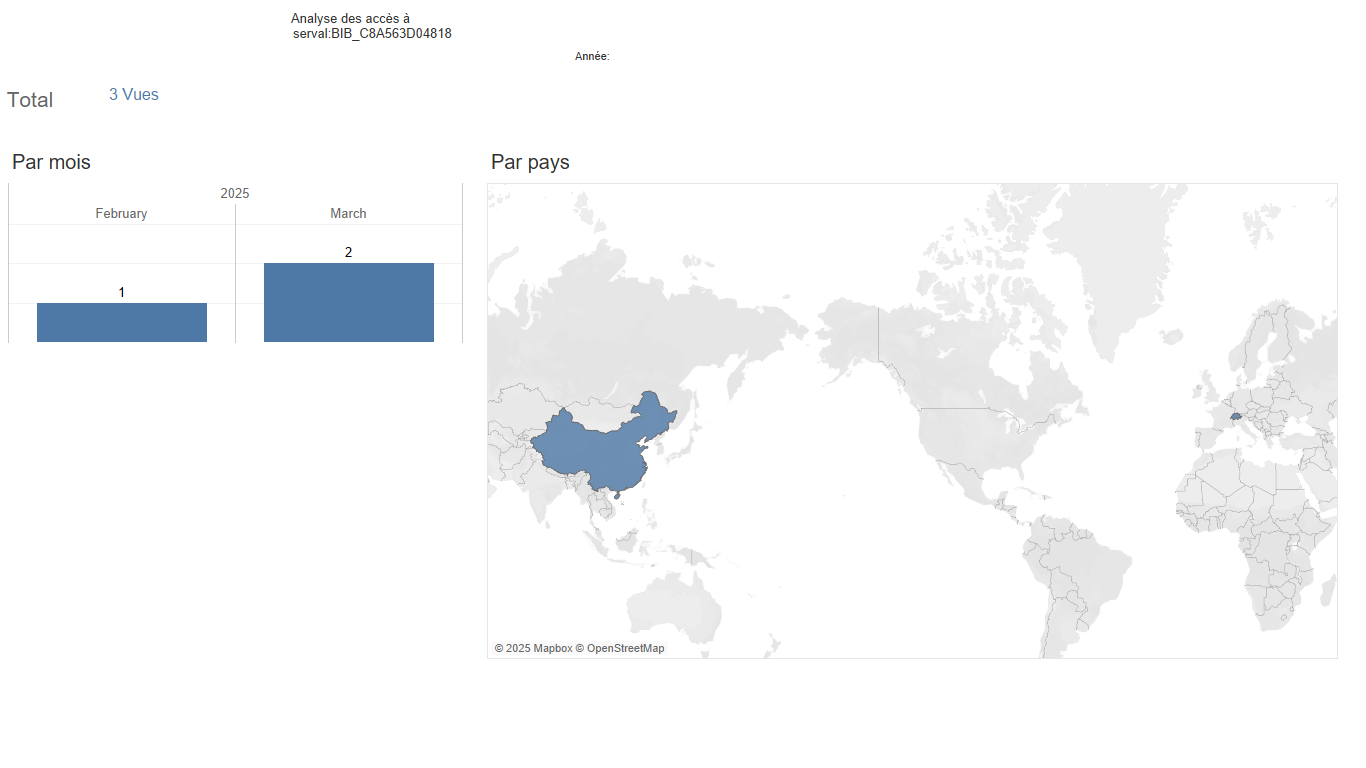Click the value label 1 above February

click(x=122, y=292)
